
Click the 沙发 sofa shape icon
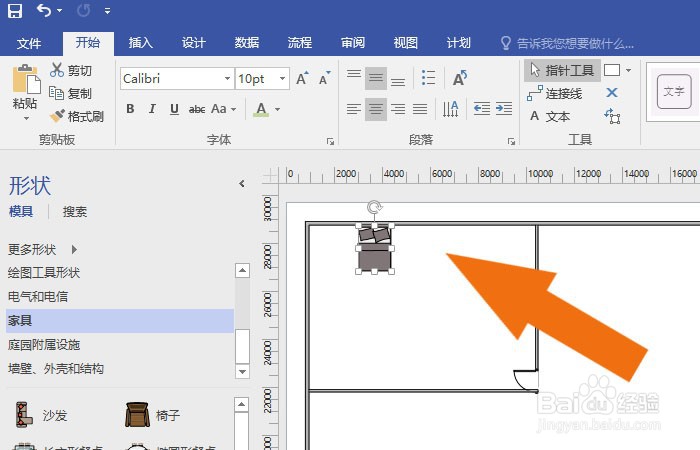click(x=24, y=415)
